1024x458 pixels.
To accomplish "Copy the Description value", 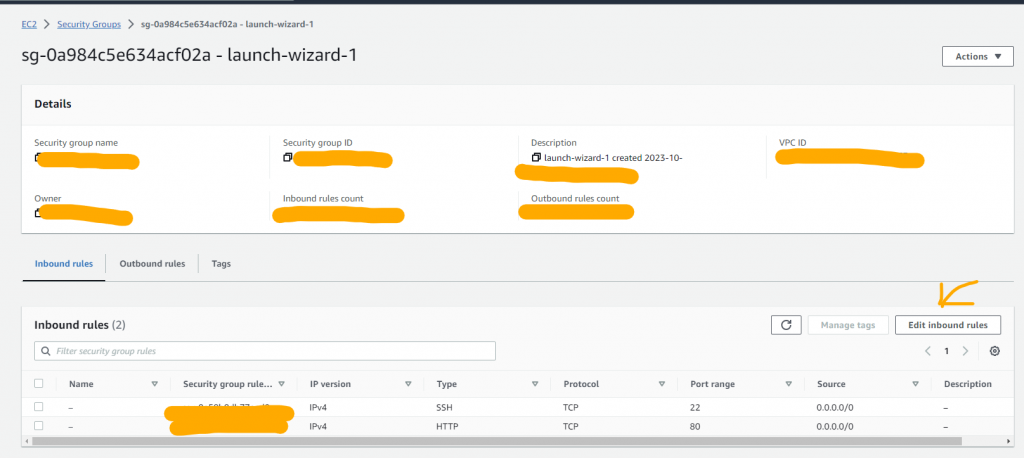I will [536, 157].
